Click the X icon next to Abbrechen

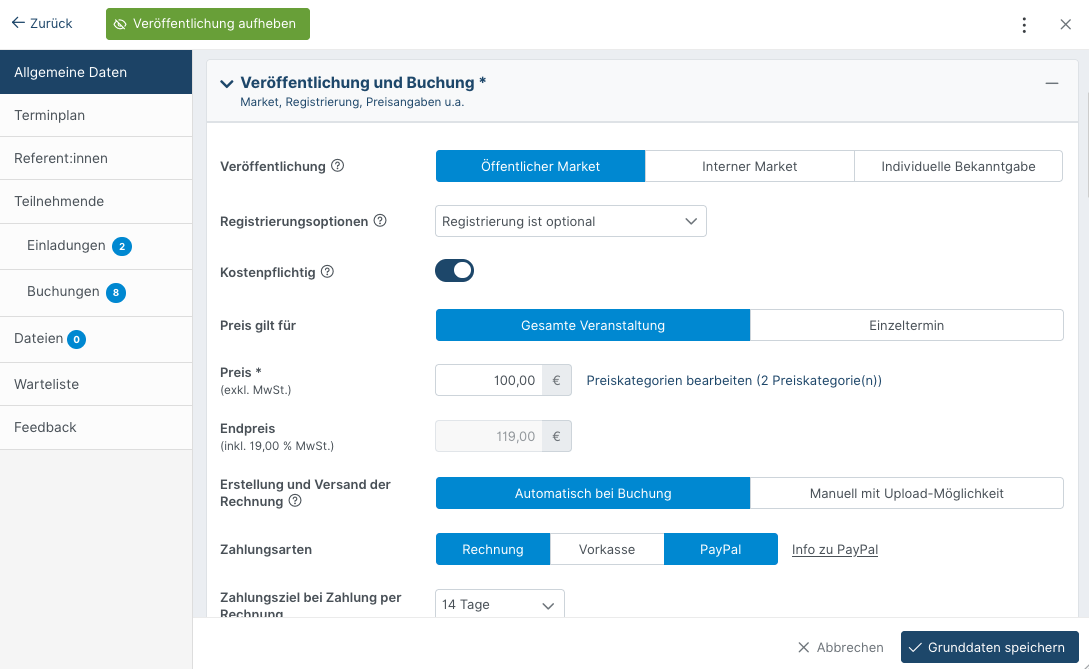pyautogui.click(x=804, y=647)
